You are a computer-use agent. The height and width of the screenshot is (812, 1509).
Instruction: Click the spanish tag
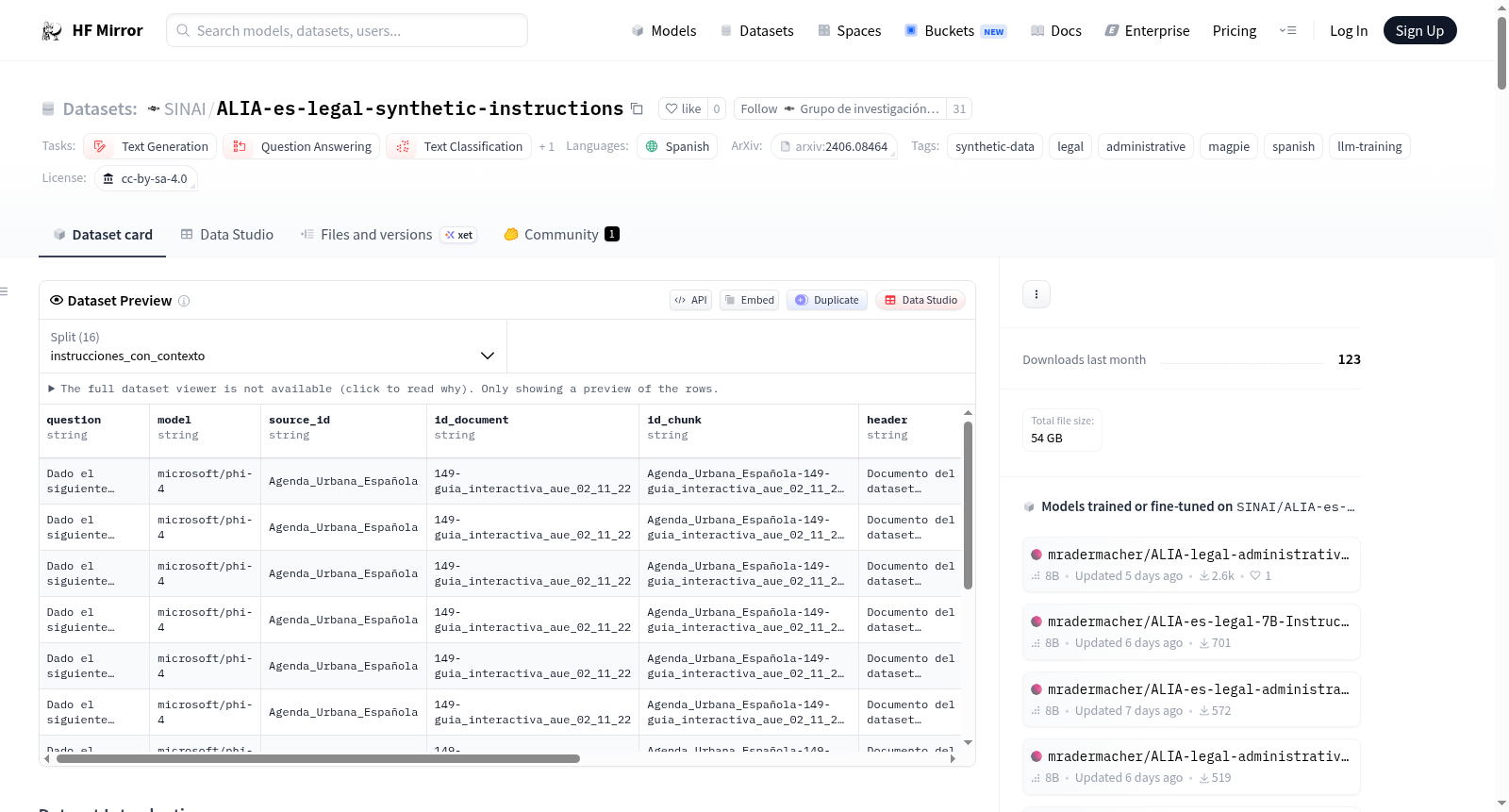[1293, 146]
